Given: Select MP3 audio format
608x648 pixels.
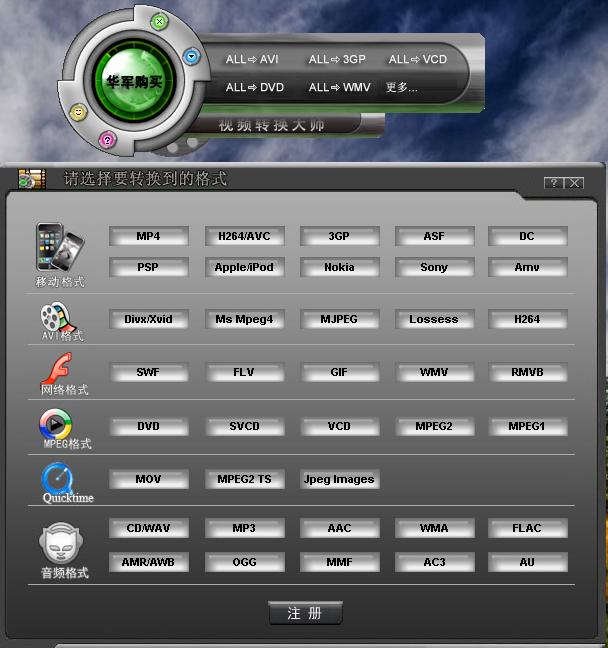Looking at the screenshot, I should click(x=244, y=528).
